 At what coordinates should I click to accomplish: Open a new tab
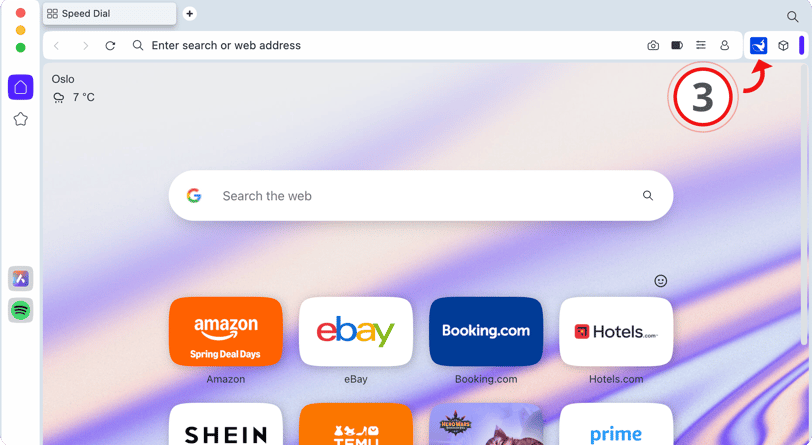(x=190, y=13)
